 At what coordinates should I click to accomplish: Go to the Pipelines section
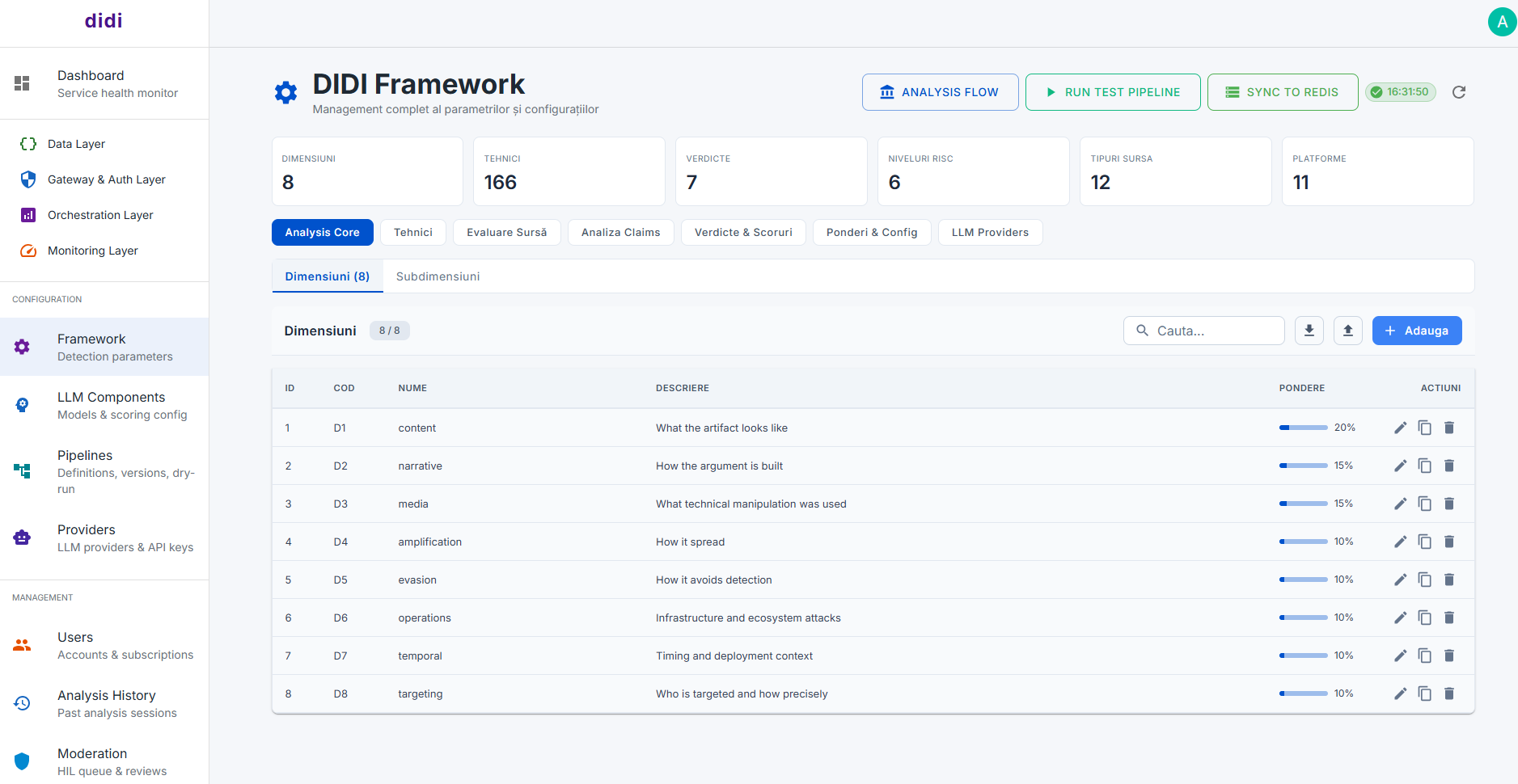(x=104, y=471)
